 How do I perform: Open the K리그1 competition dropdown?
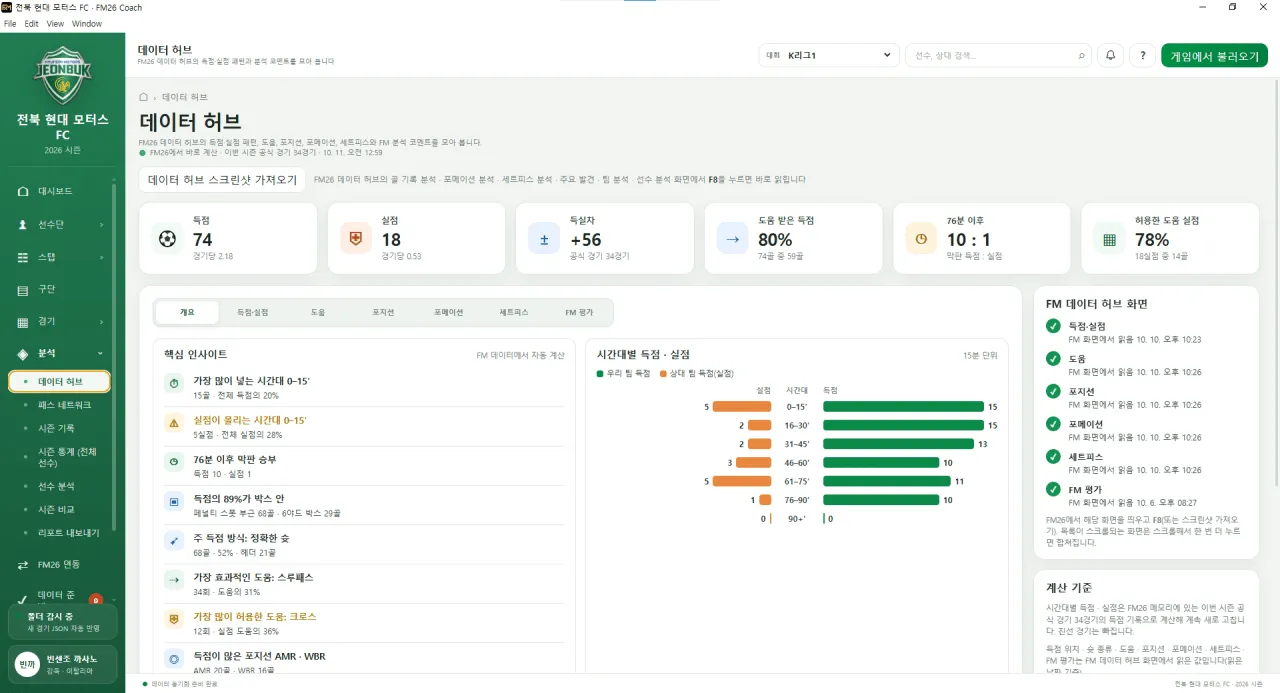pyautogui.click(x=829, y=56)
